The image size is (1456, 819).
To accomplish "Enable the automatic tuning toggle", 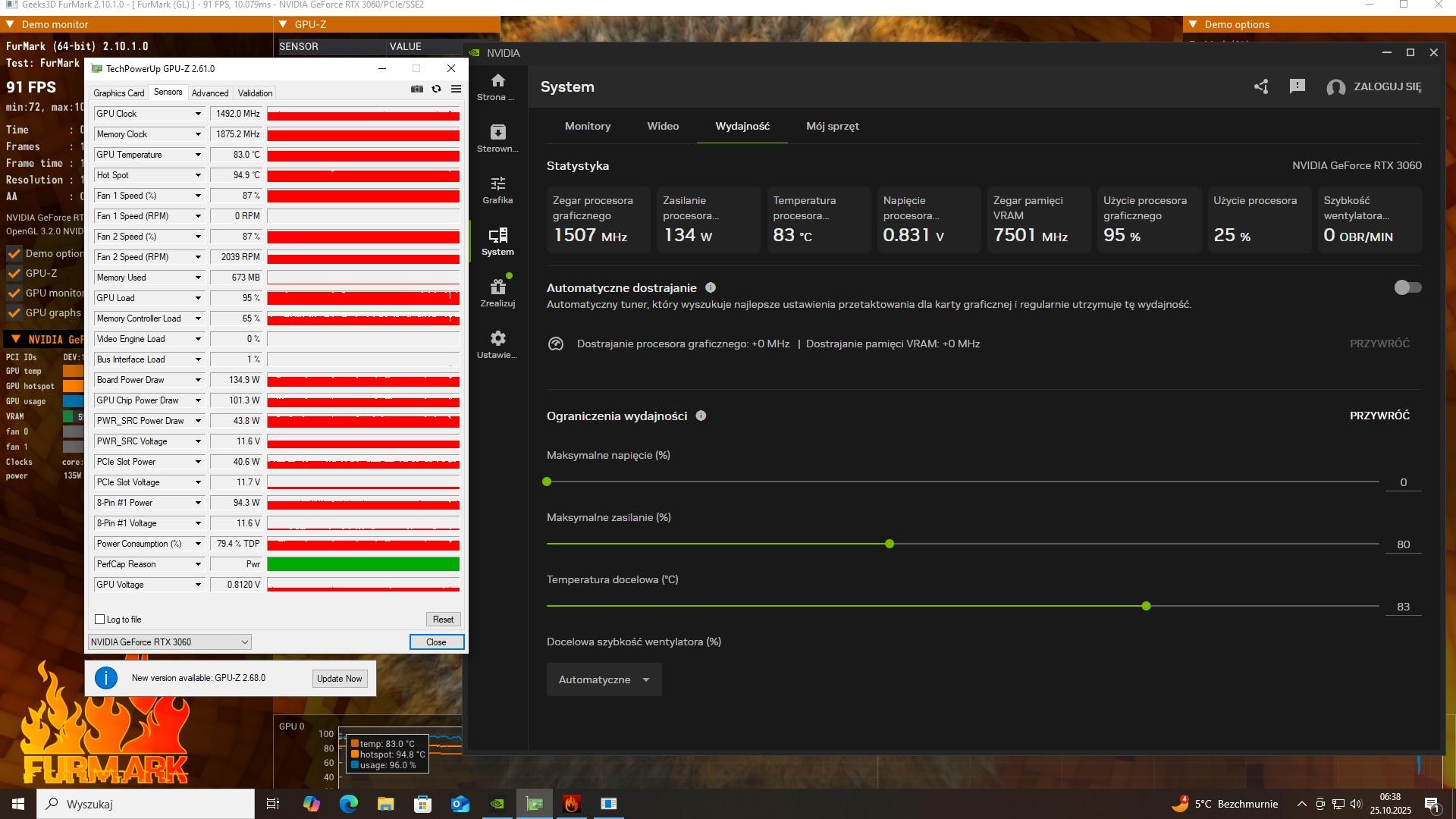I will [1407, 287].
